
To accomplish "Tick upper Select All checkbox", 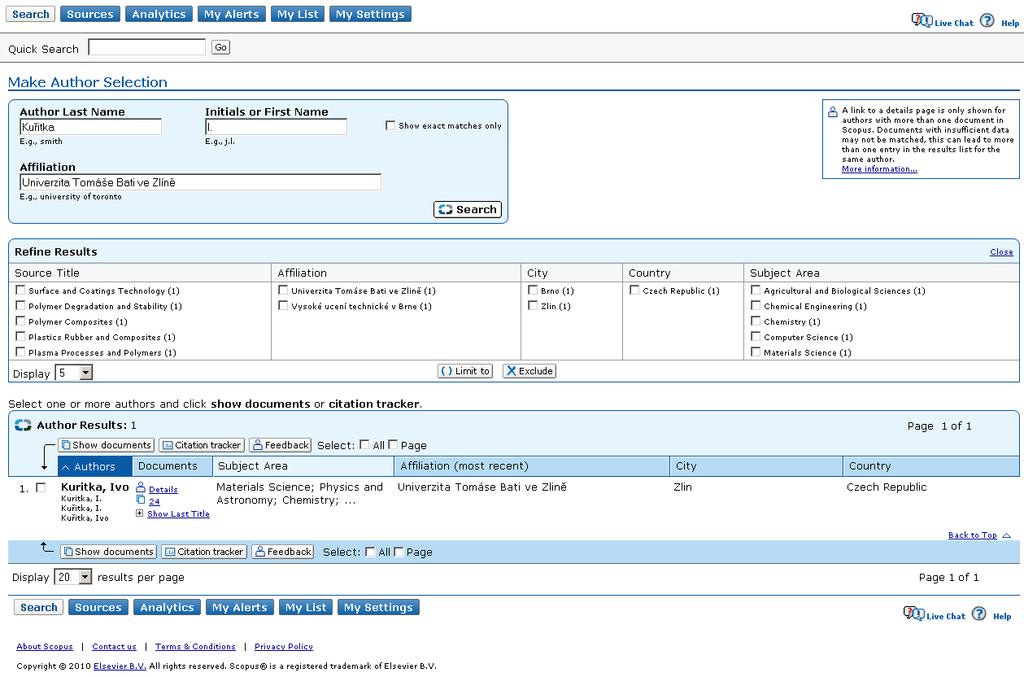I will (x=364, y=445).
